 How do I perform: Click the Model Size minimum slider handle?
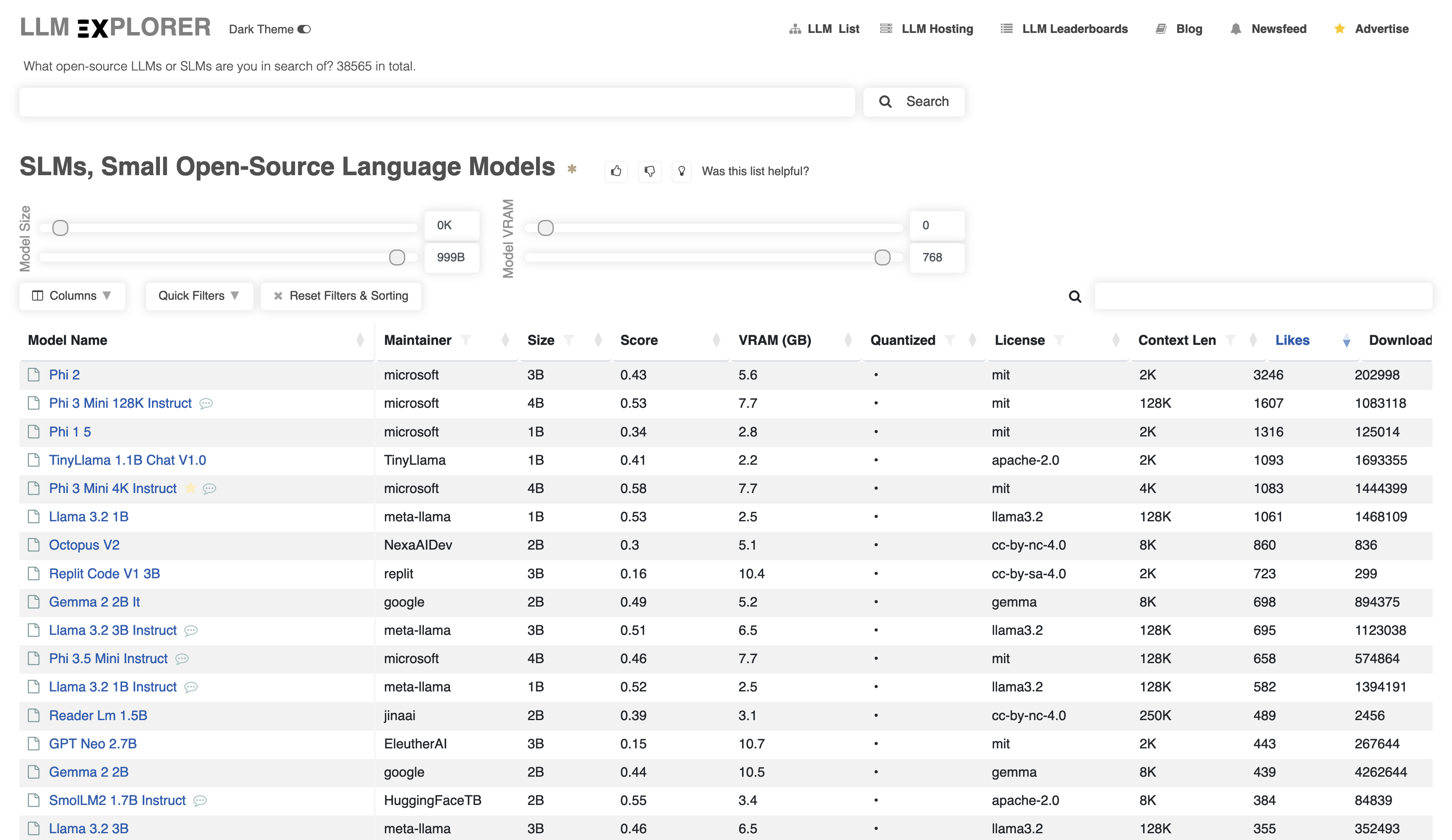tap(60, 228)
